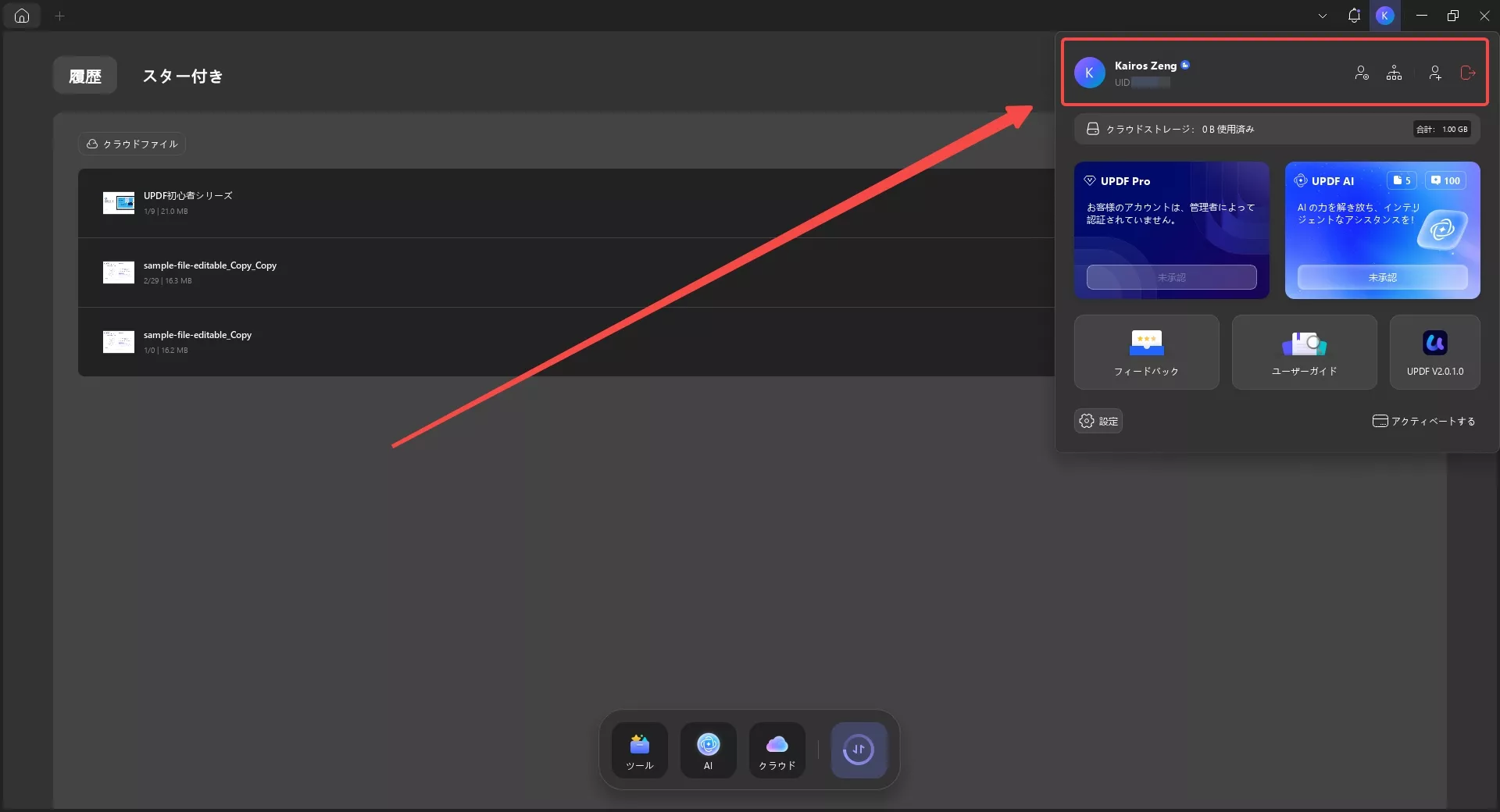The height and width of the screenshot is (812, 1500).
Task: Click the recent history dock icon
Action: pos(859,750)
